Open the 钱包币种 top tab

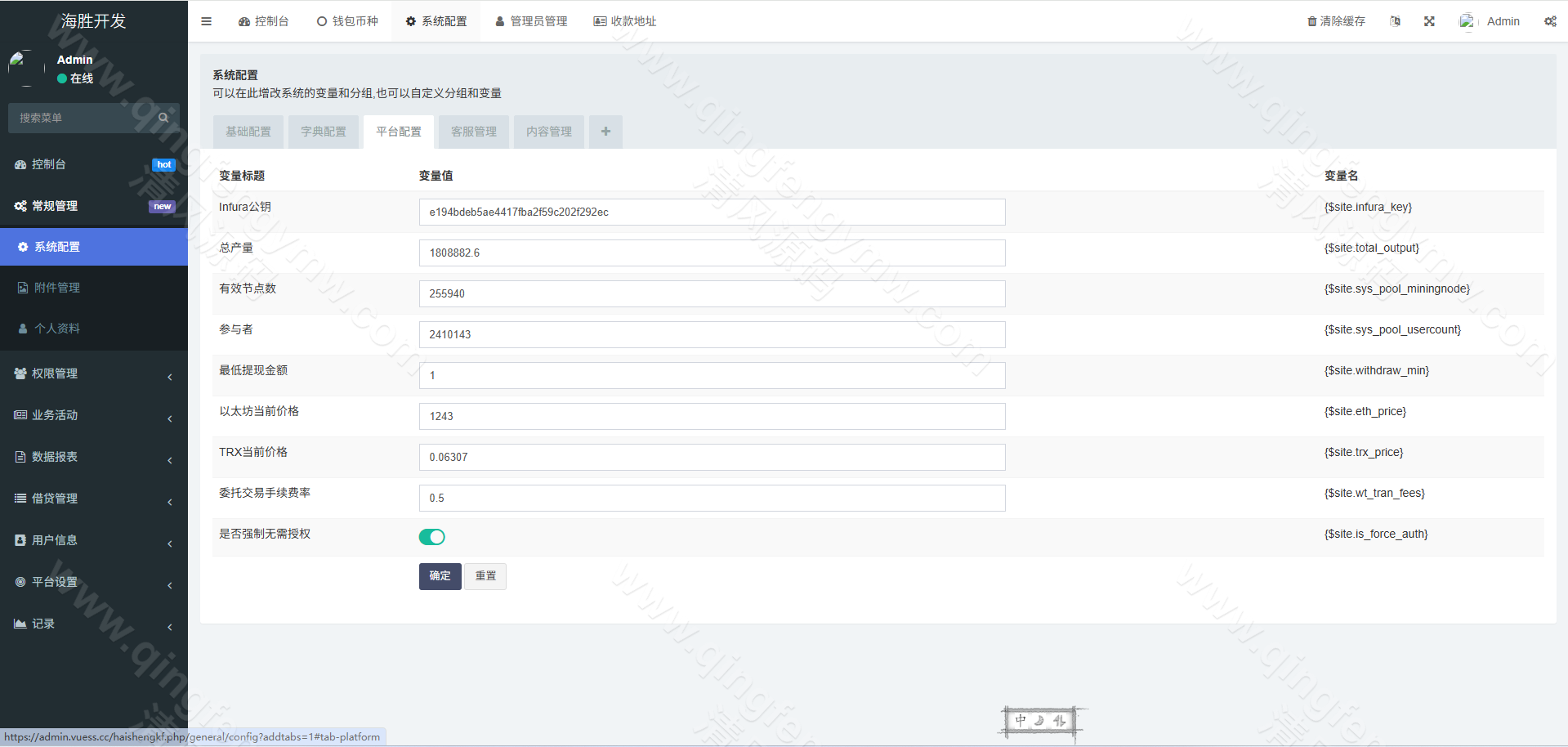coord(347,21)
